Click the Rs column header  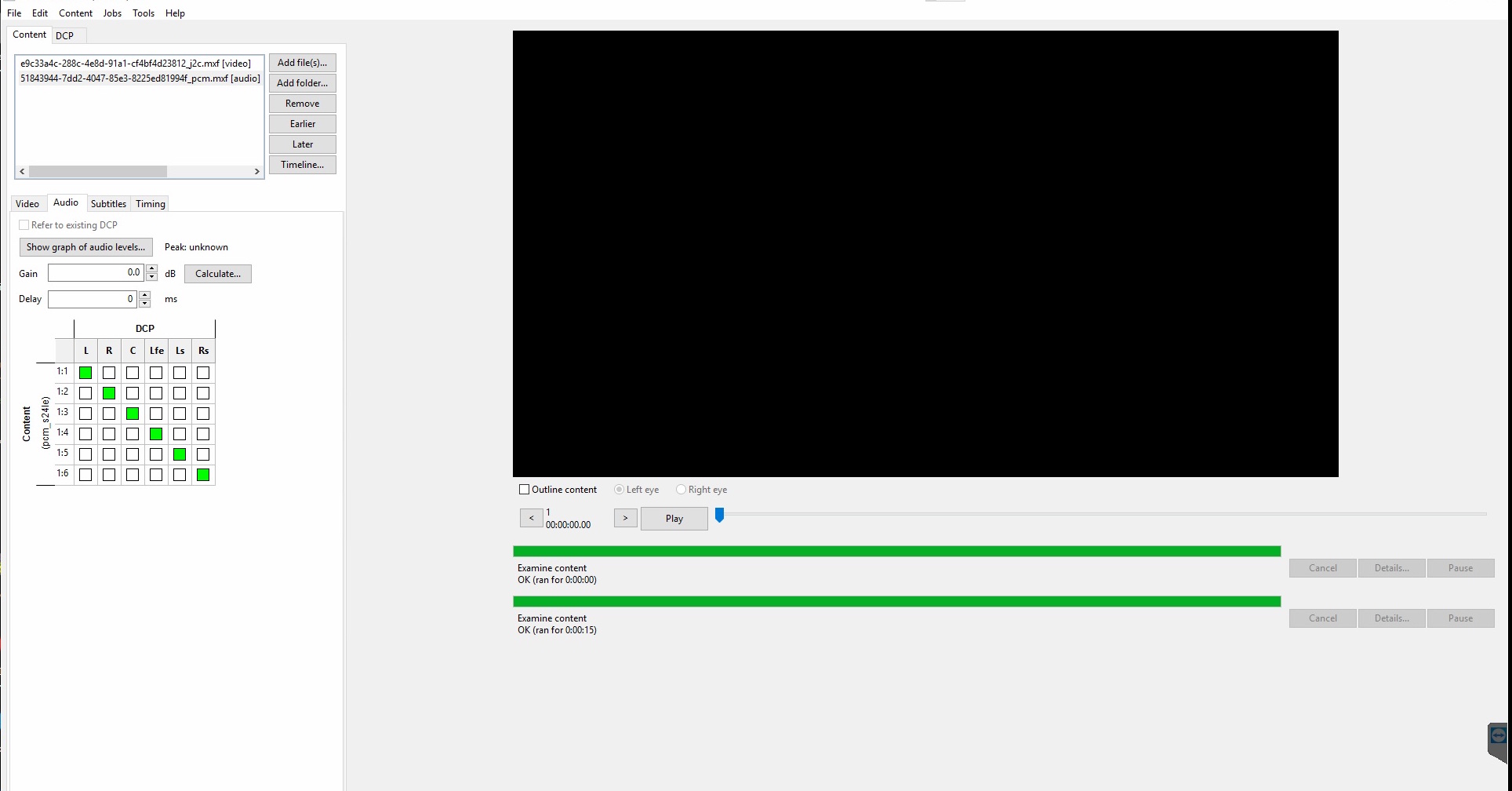click(203, 351)
